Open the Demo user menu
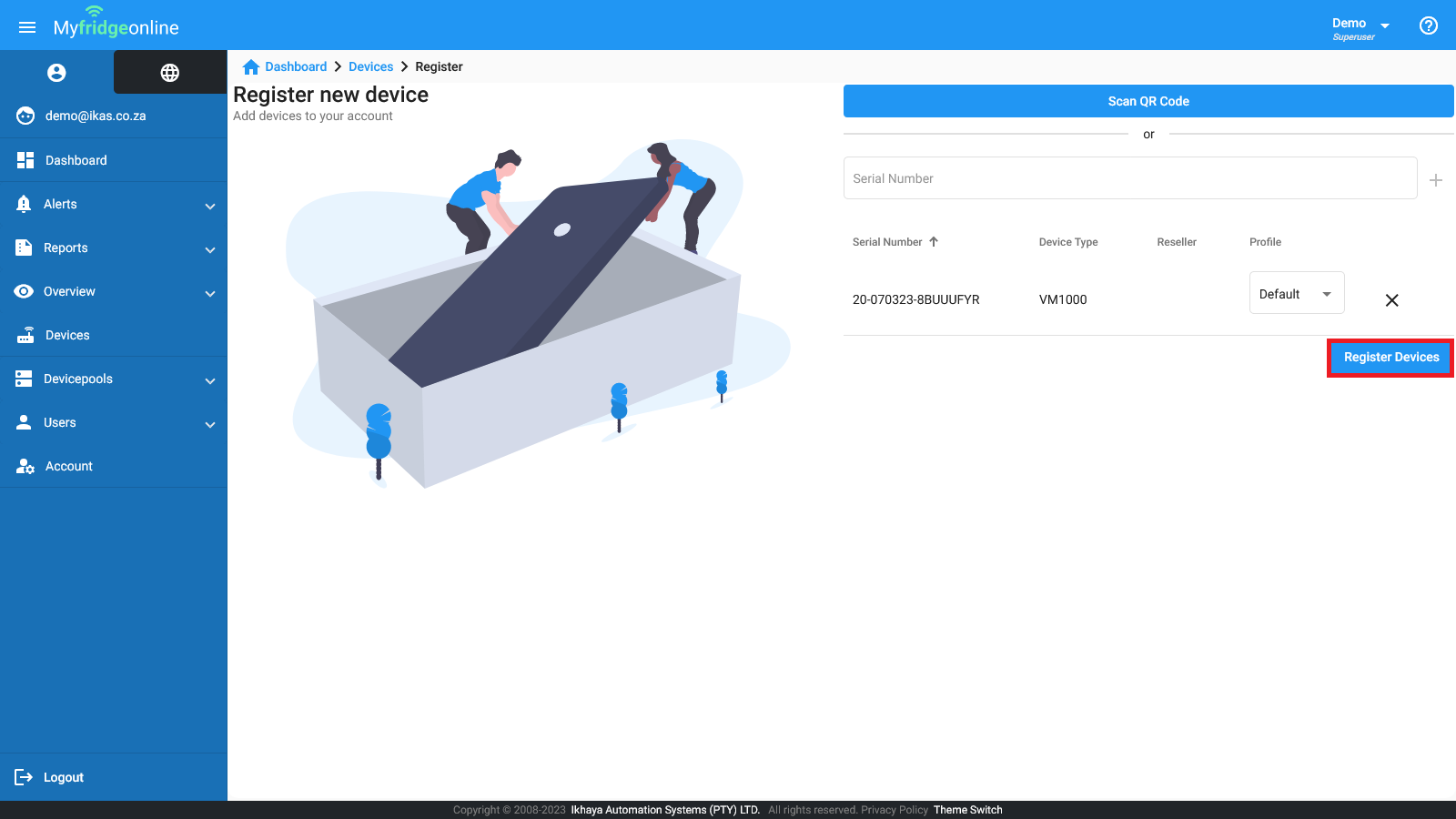 1359,24
